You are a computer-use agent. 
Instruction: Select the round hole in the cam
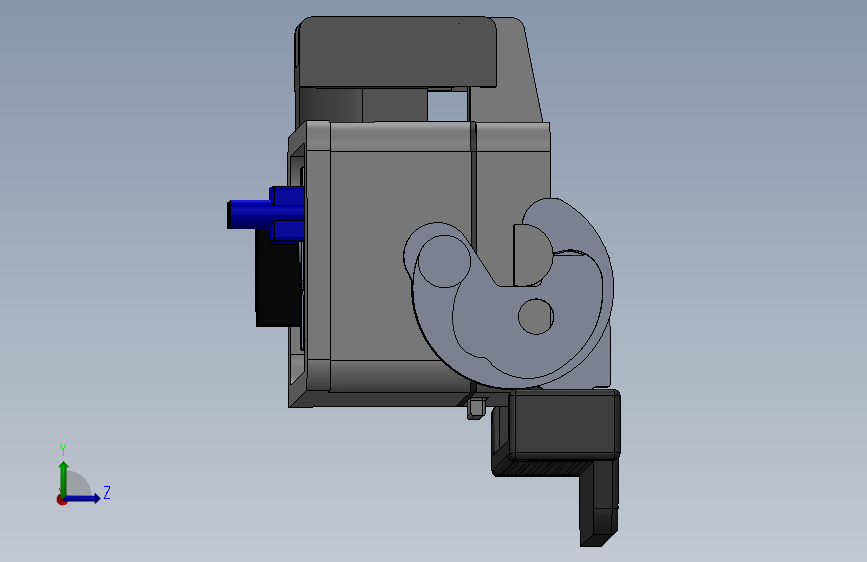pos(536,316)
